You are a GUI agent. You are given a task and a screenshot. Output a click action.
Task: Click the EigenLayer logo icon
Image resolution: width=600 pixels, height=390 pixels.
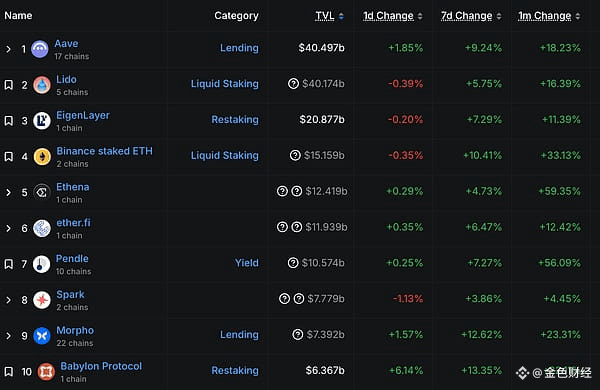[42, 121]
